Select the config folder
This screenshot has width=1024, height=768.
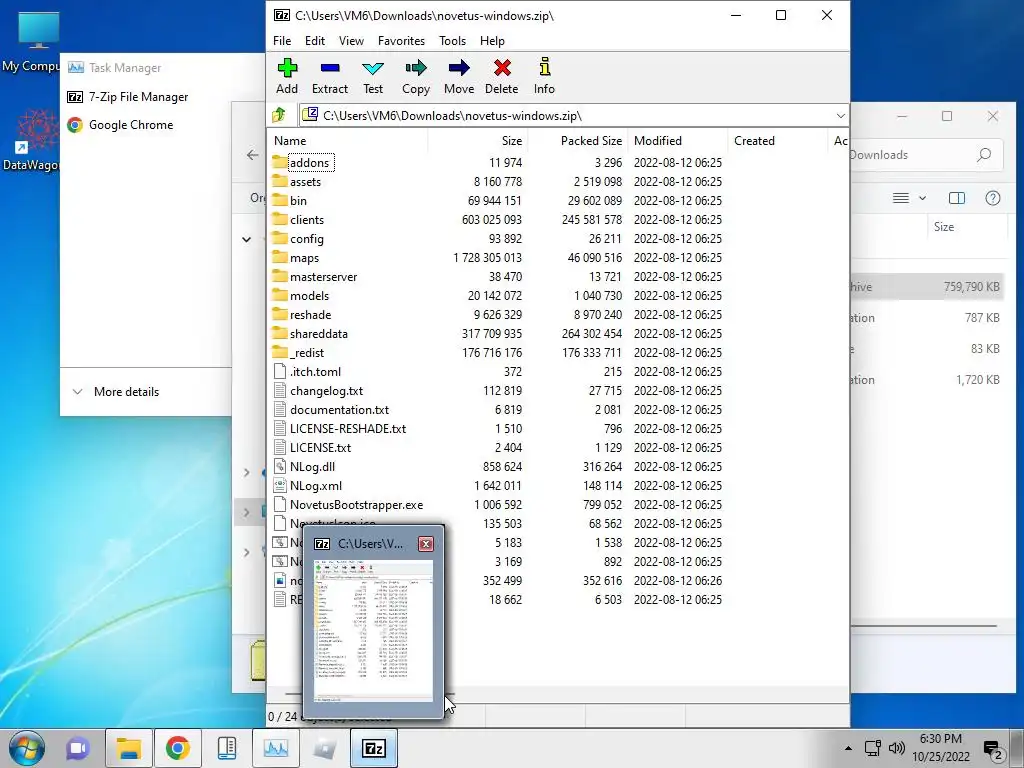306,238
